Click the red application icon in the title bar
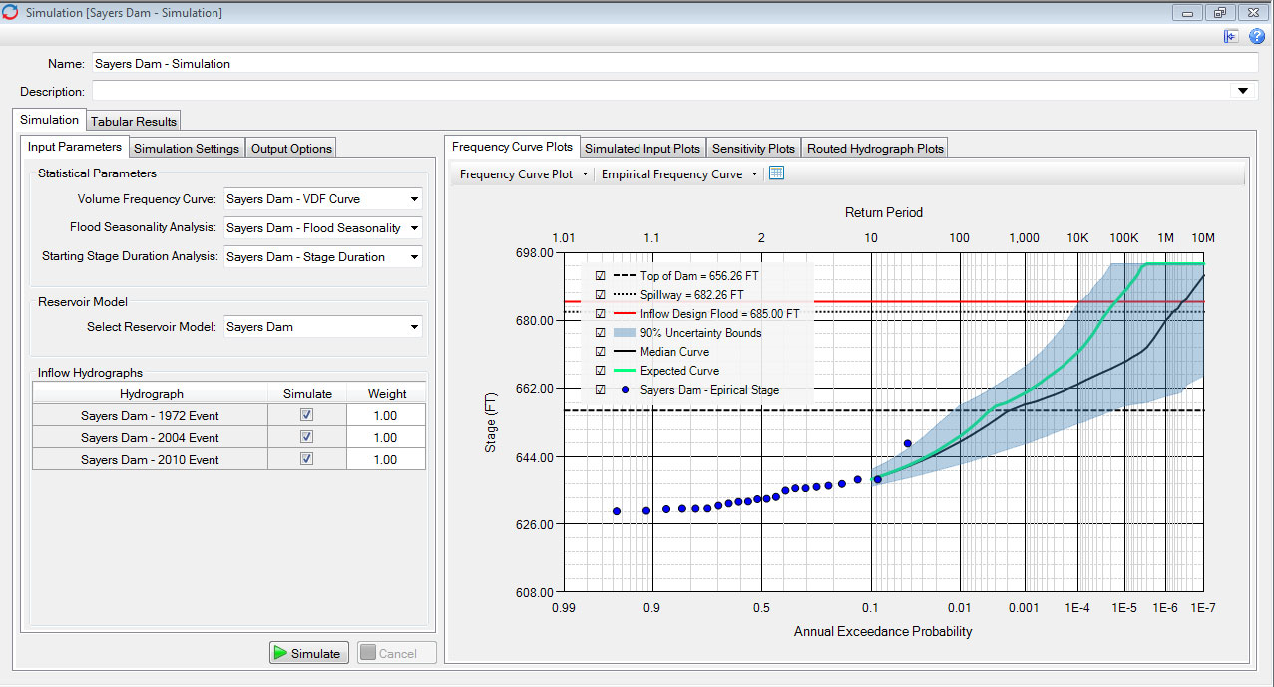The width and height of the screenshot is (1274, 687). tap(11, 12)
